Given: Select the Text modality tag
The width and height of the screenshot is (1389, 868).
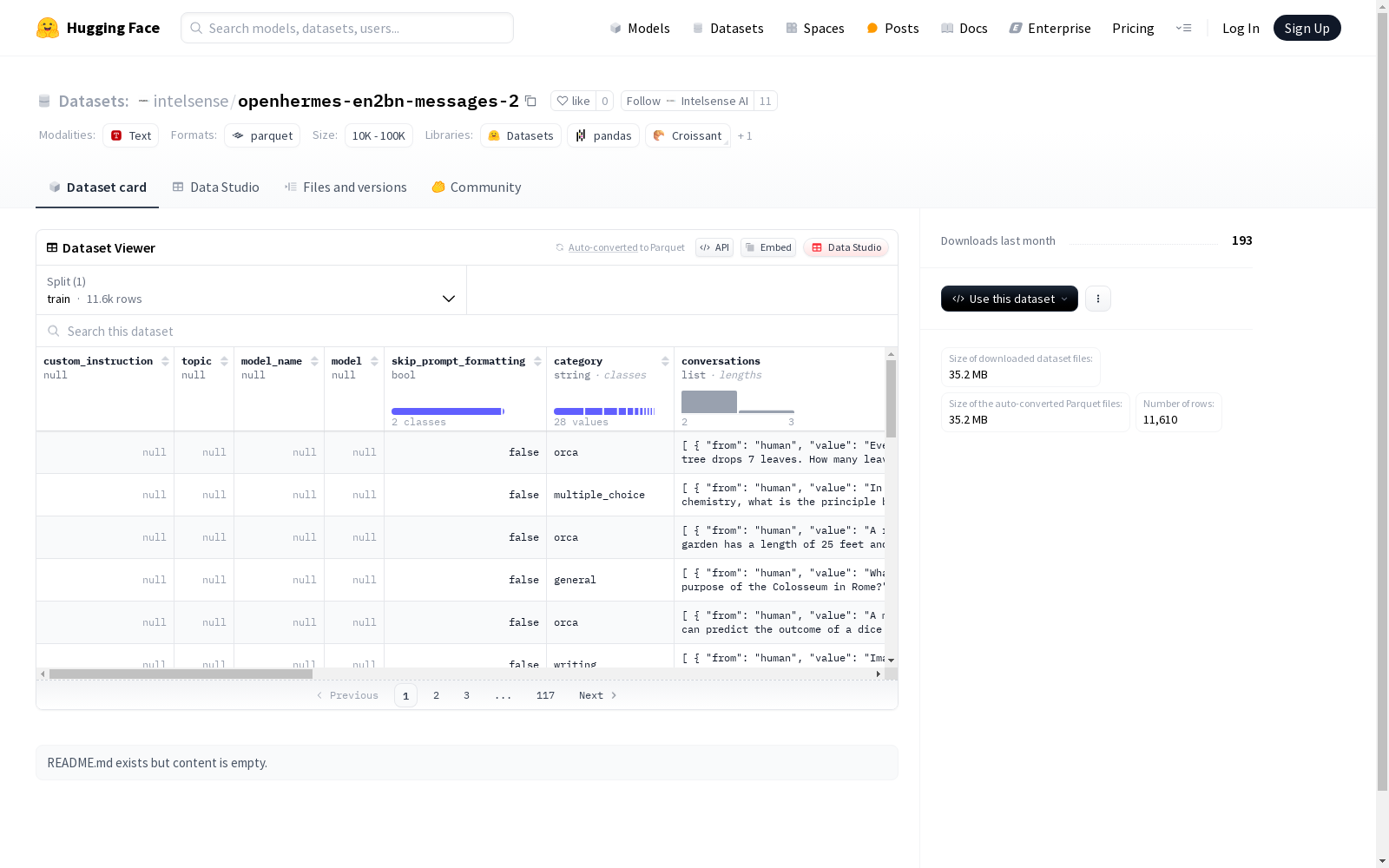Looking at the screenshot, I should [x=131, y=135].
